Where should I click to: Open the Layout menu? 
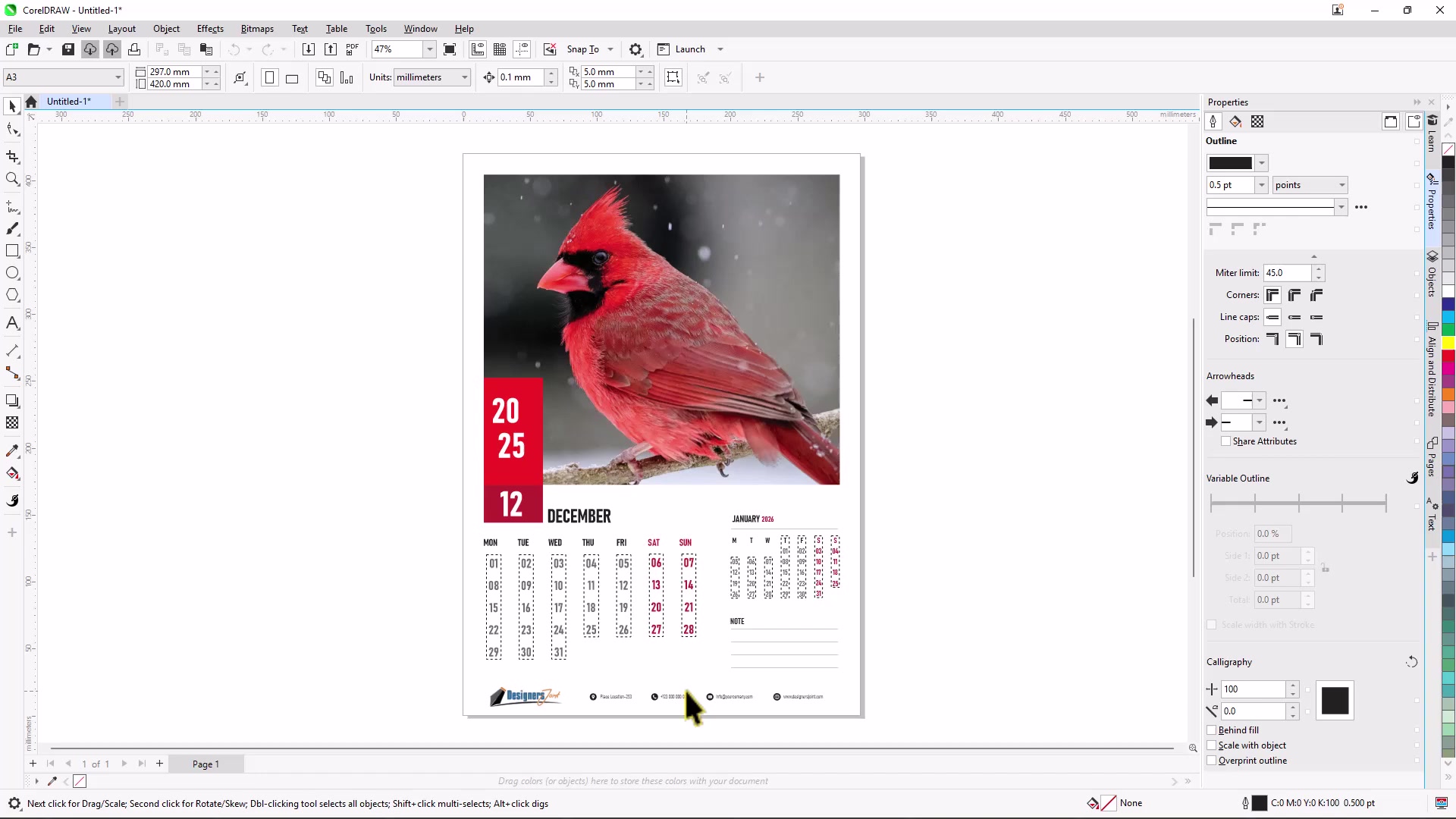(121, 29)
